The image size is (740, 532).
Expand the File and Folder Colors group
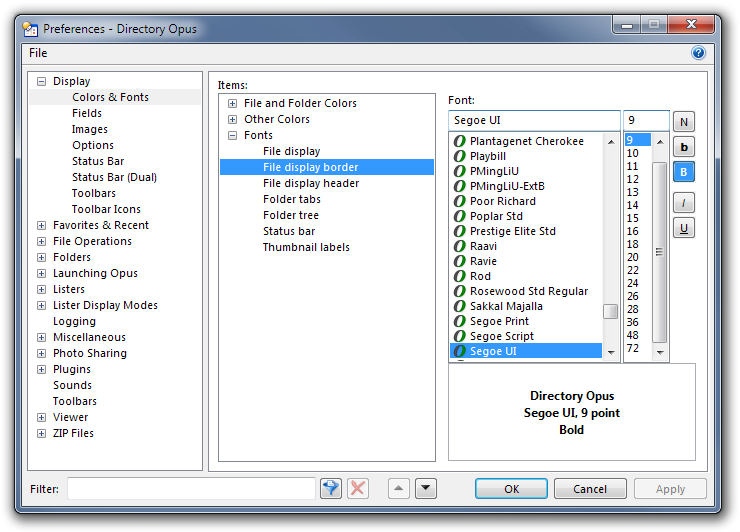point(233,103)
